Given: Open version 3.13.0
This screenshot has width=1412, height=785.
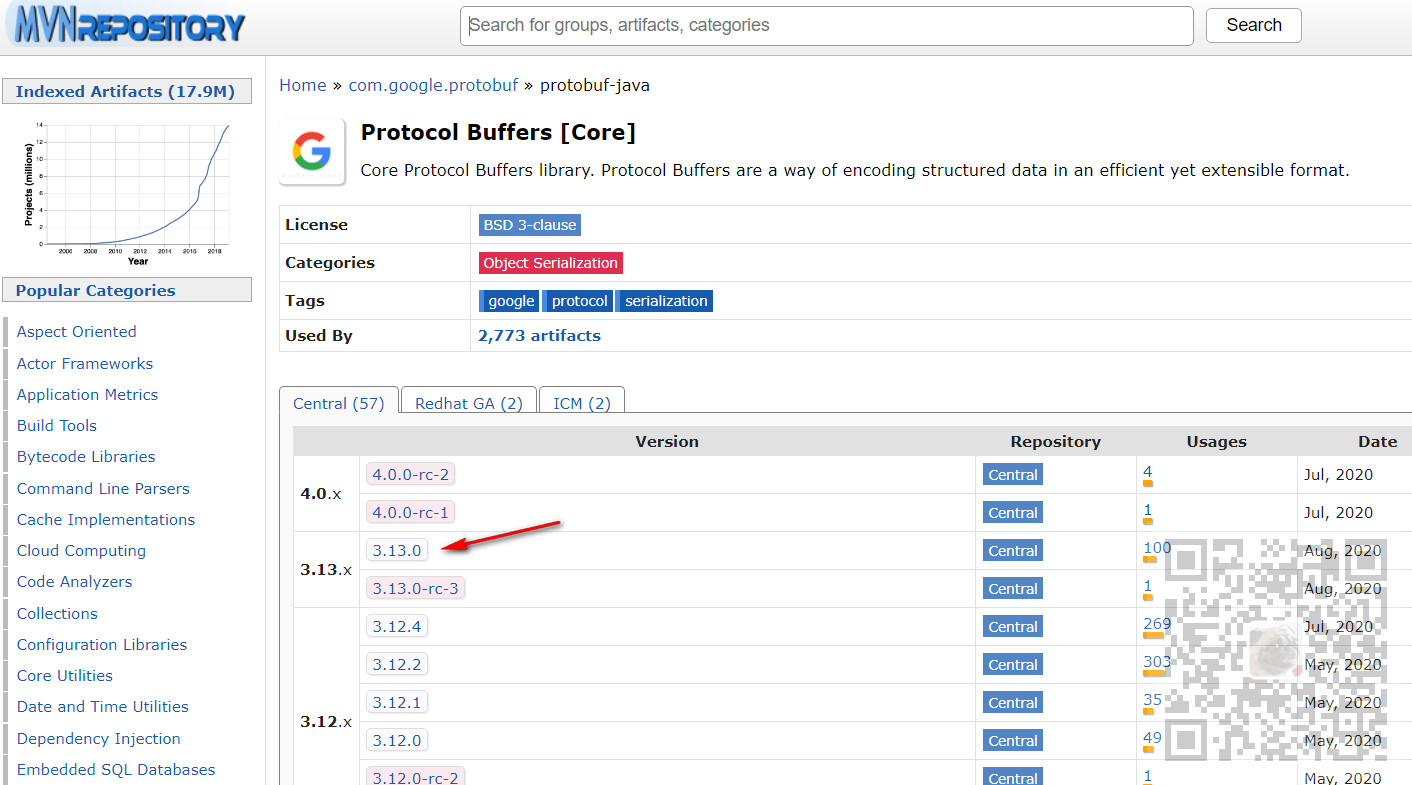Looking at the screenshot, I should coord(397,550).
